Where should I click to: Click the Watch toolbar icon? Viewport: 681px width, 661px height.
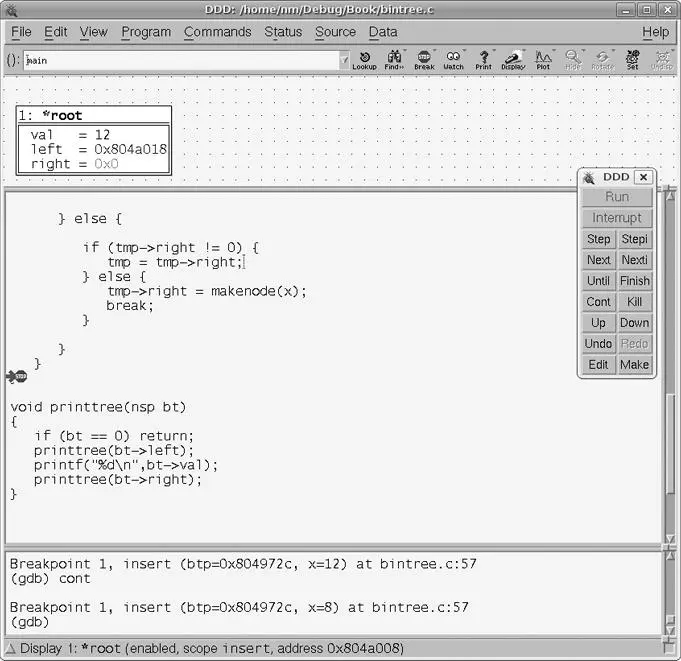click(x=453, y=60)
